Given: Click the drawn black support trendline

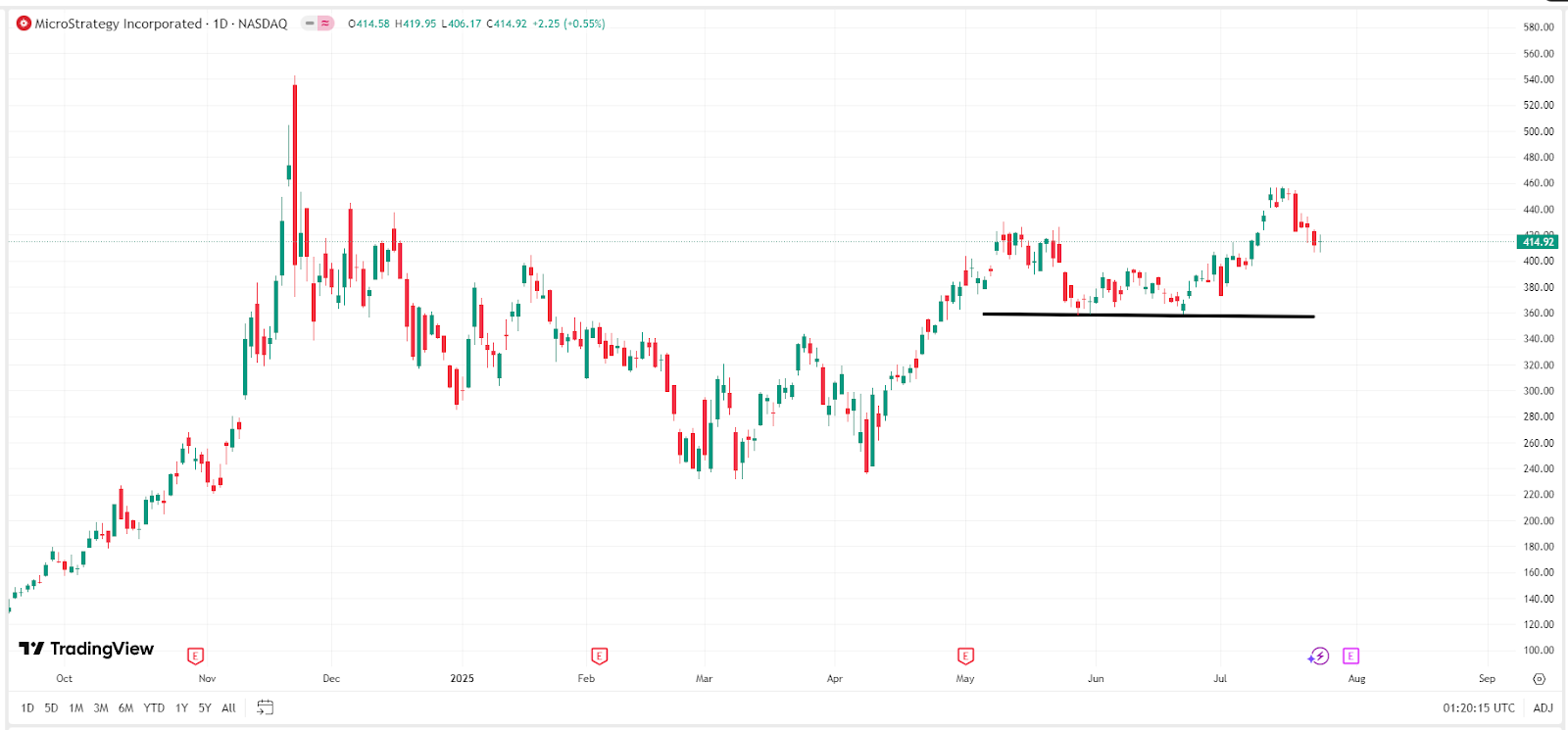Looking at the screenshot, I should point(1147,315).
